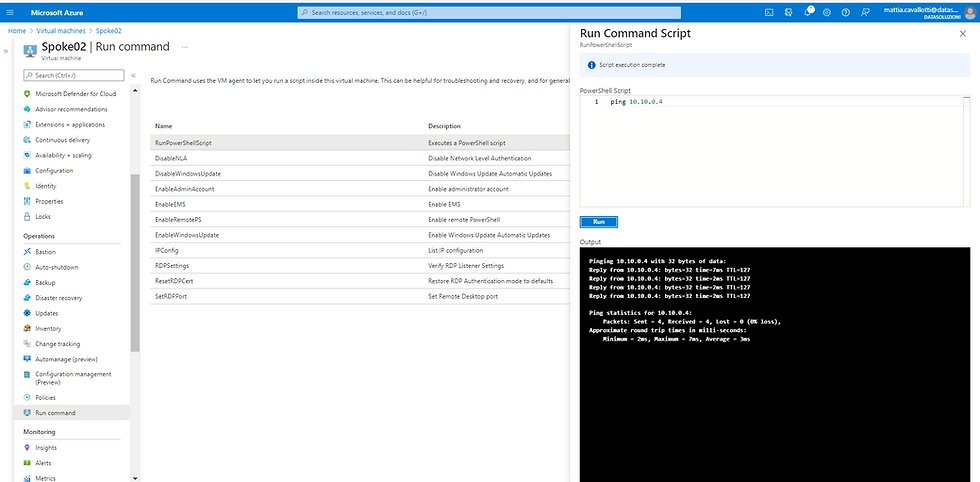Open the ellipsis menu beside Run command title
980x482 pixels.
click(x=185, y=47)
